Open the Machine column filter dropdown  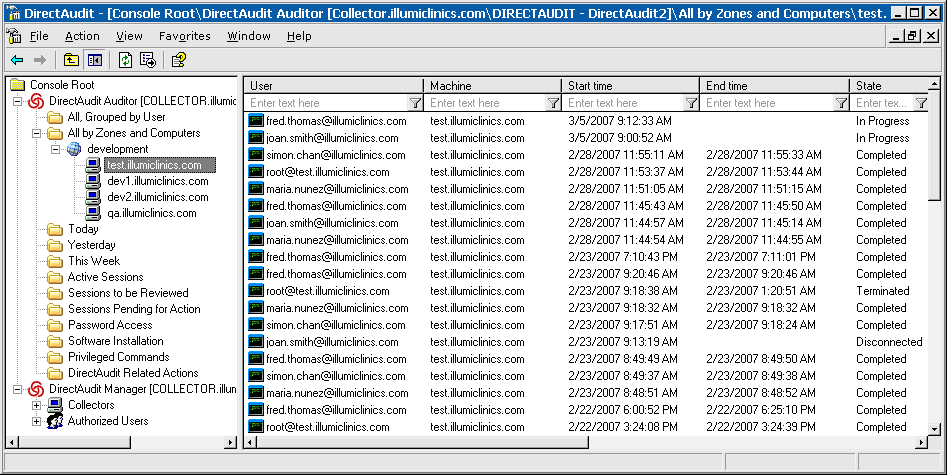click(553, 103)
